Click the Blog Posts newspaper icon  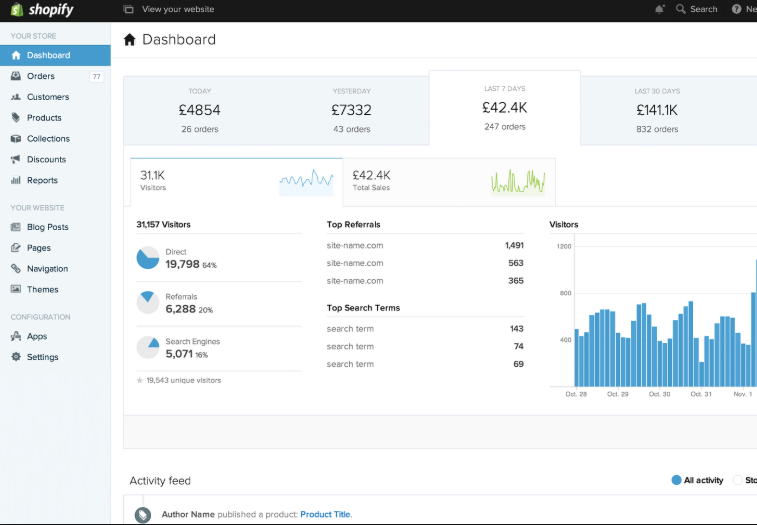[16, 227]
